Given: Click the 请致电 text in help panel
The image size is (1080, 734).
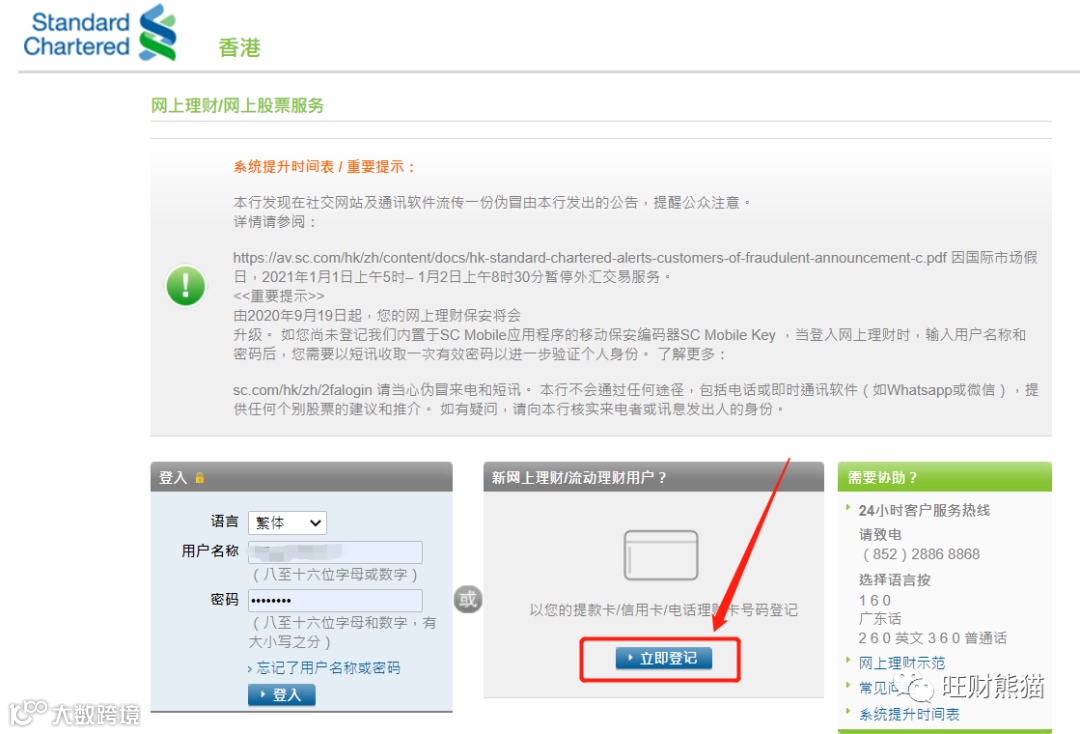Looking at the screenshot, I should (x=880, y=534).
